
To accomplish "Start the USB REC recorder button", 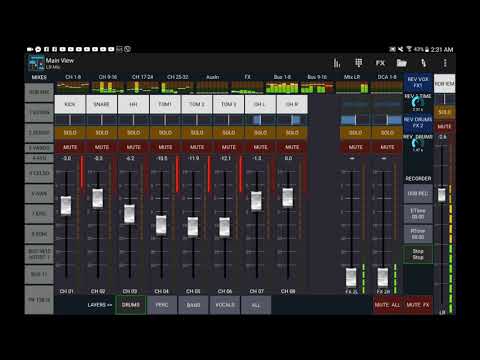I will [x=418, y=194].
